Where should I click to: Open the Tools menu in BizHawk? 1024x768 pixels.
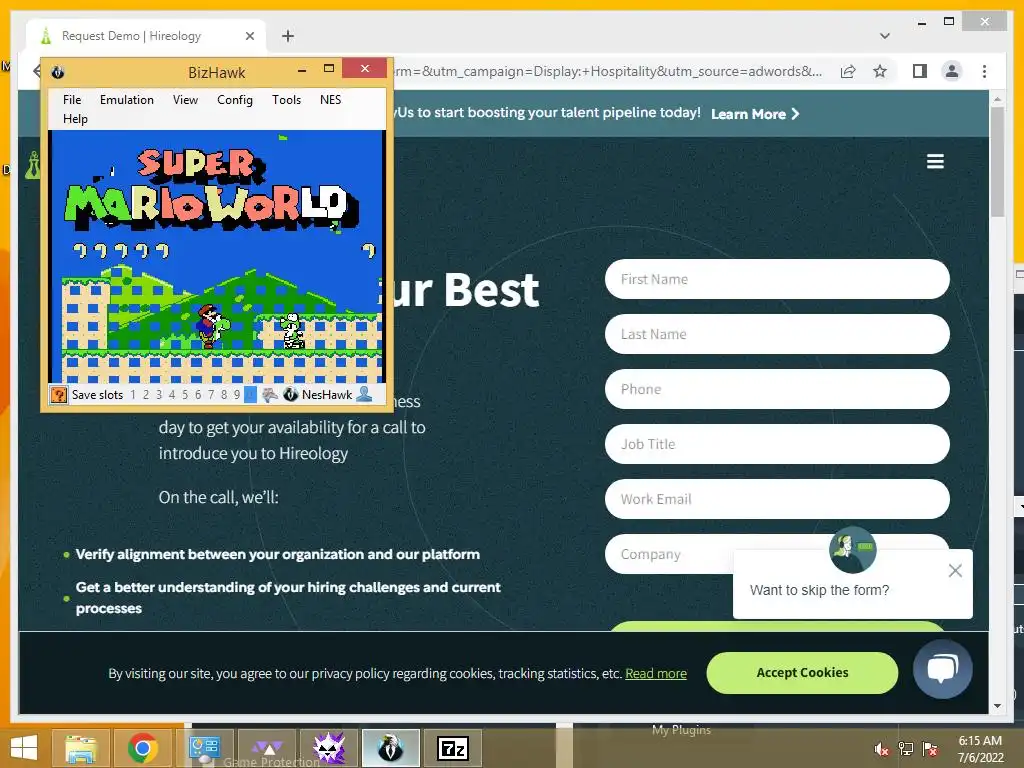click(287, 100)
